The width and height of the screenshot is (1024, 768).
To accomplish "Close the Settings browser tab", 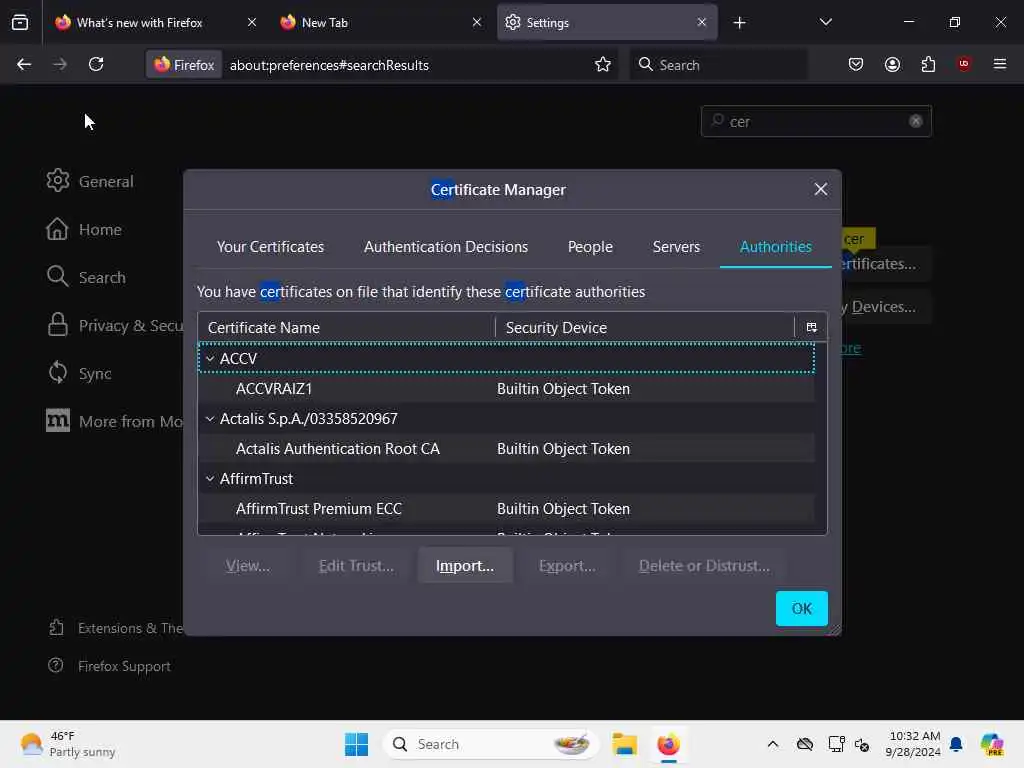I will click(x=701, y=22).
